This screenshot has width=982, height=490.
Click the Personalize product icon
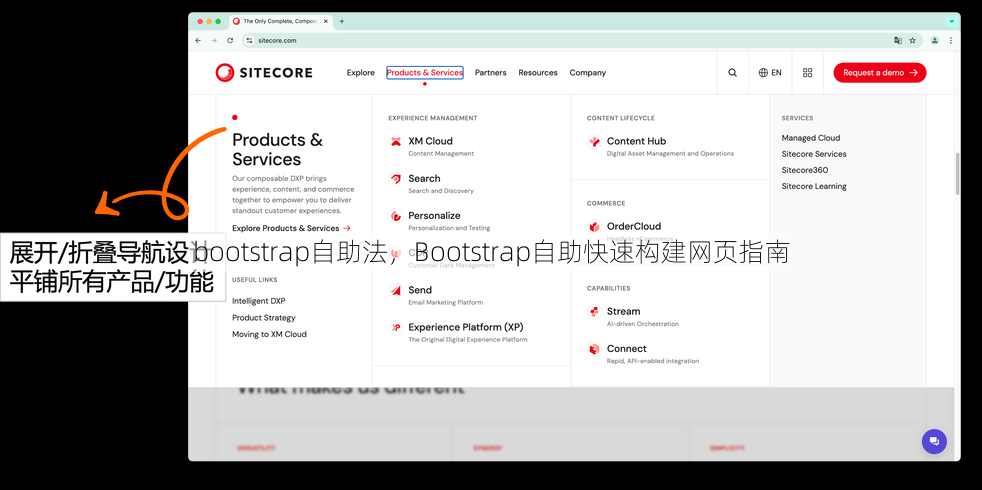click(396, 216)
